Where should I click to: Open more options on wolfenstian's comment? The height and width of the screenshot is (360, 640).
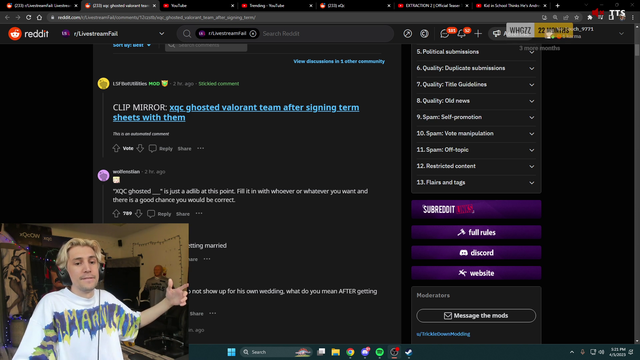point(199,213)
